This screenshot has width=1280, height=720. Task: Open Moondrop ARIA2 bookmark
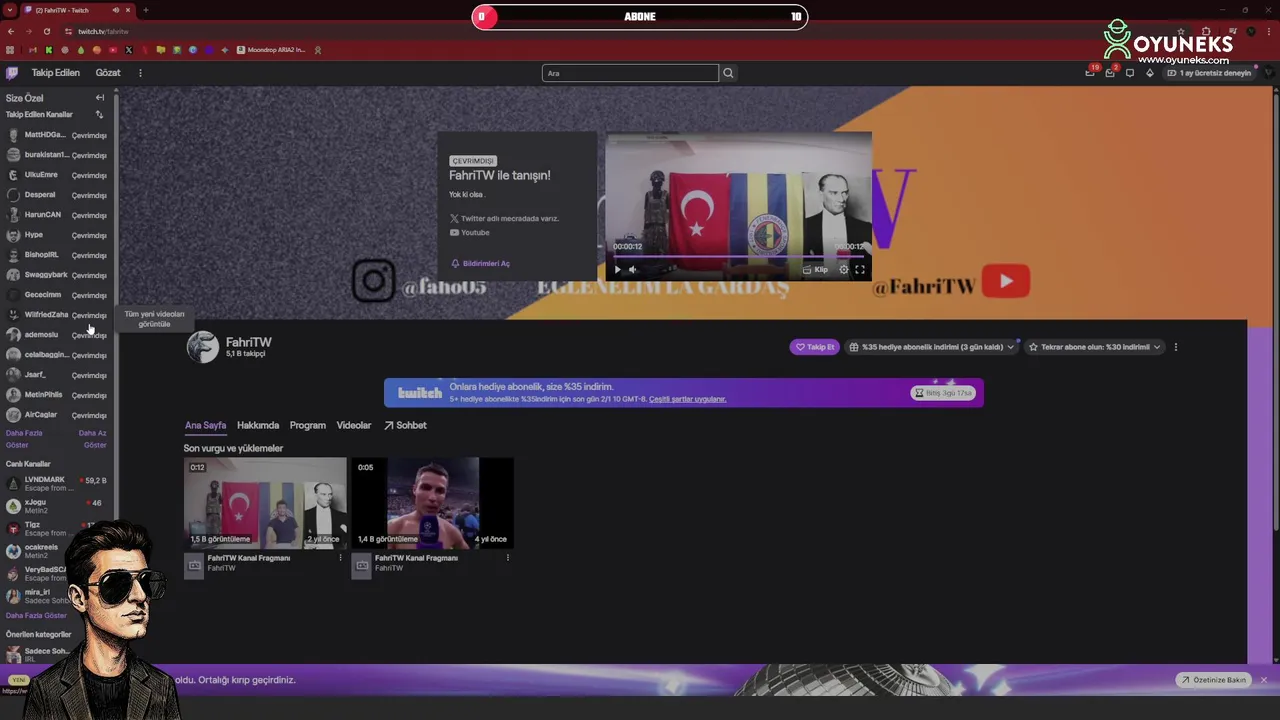click(270, 50)
